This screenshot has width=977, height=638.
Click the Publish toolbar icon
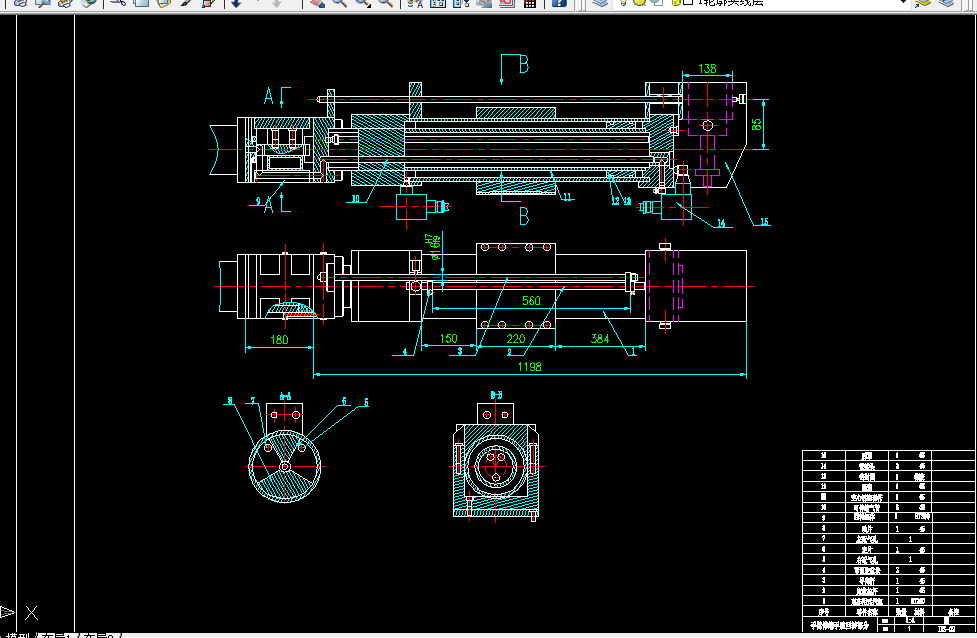click(65, 2)
